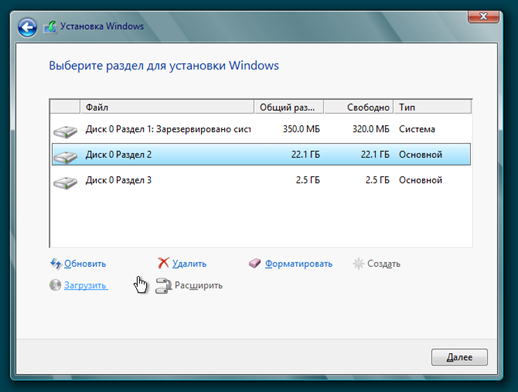Screen dimensions: 518x392
Task: Click the 22.1 ГБ free space of Раздел 2
Action: click(x=375, y=155)
